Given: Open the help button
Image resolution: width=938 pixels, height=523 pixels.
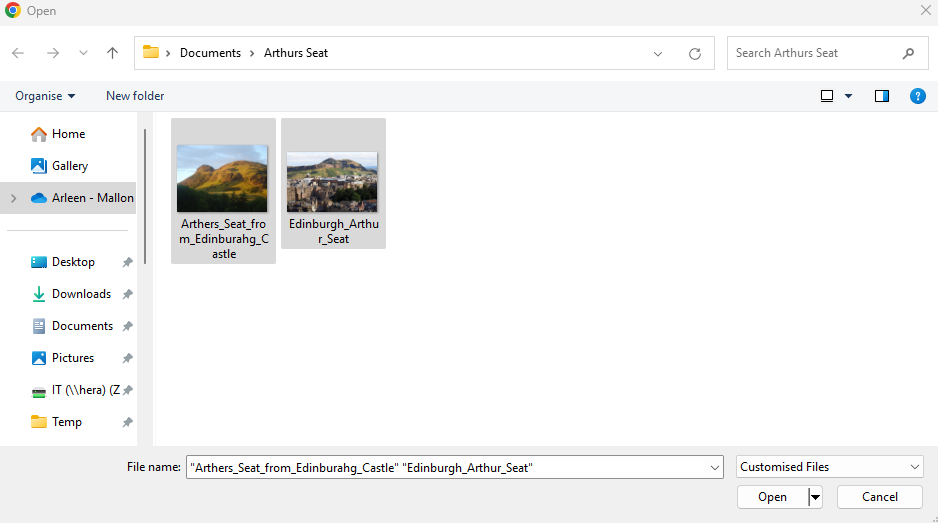Looking at the screenshot, I should pyautogui.click(x=917, y=96).
